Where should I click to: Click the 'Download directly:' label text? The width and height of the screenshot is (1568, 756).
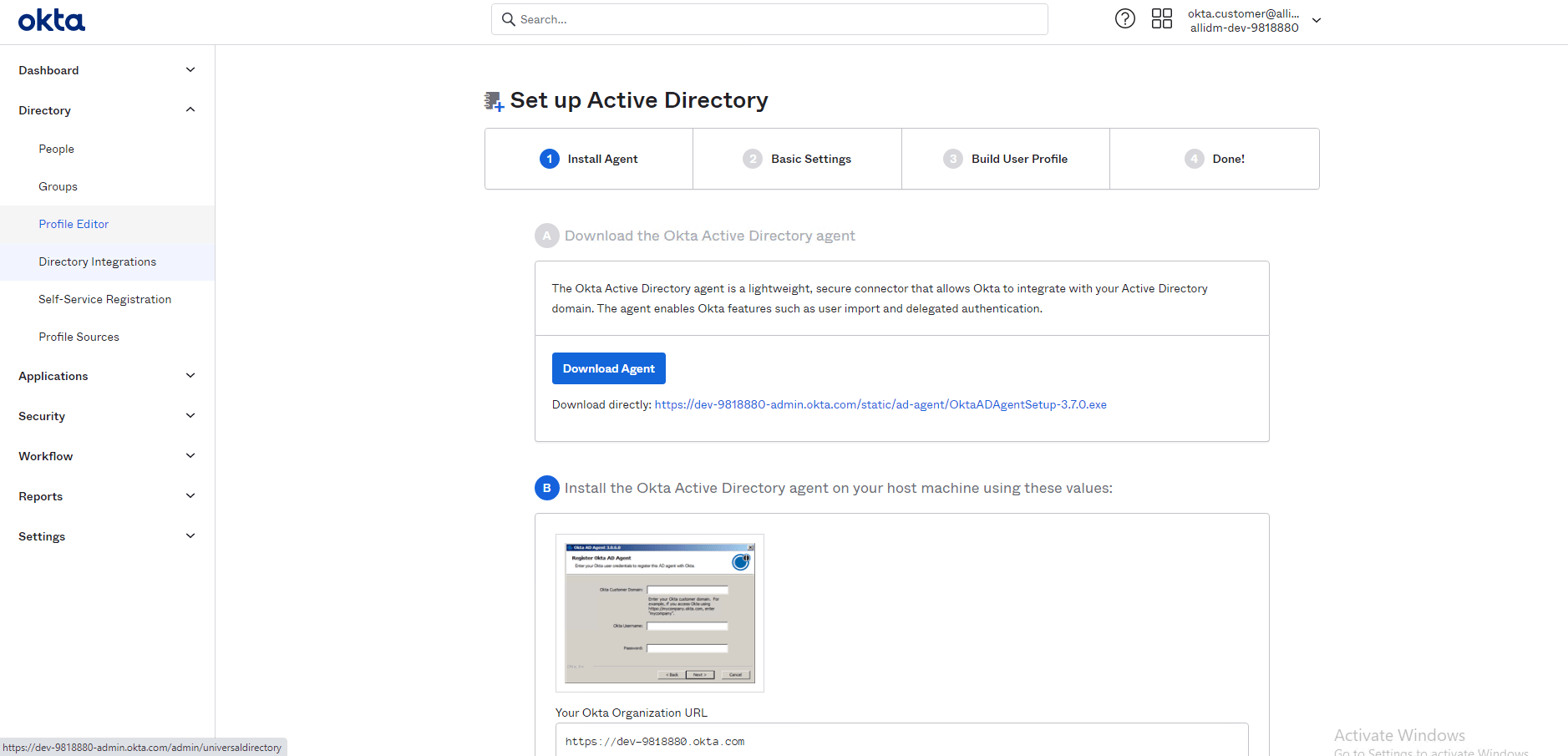[x=601, y=405]
